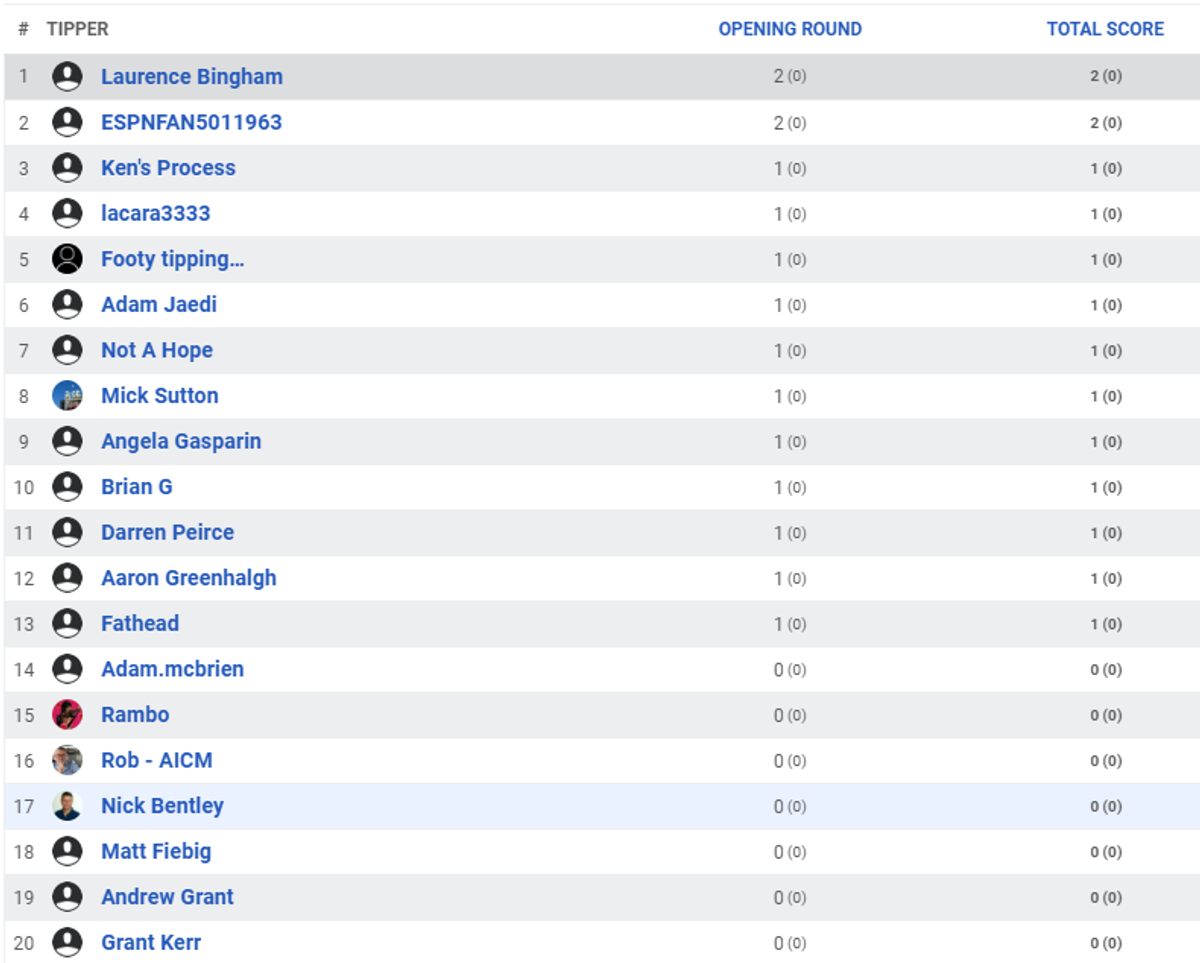1200x963 pixels.
Task: Open Angela Gasparin's profile link
Action: (181, 441)
